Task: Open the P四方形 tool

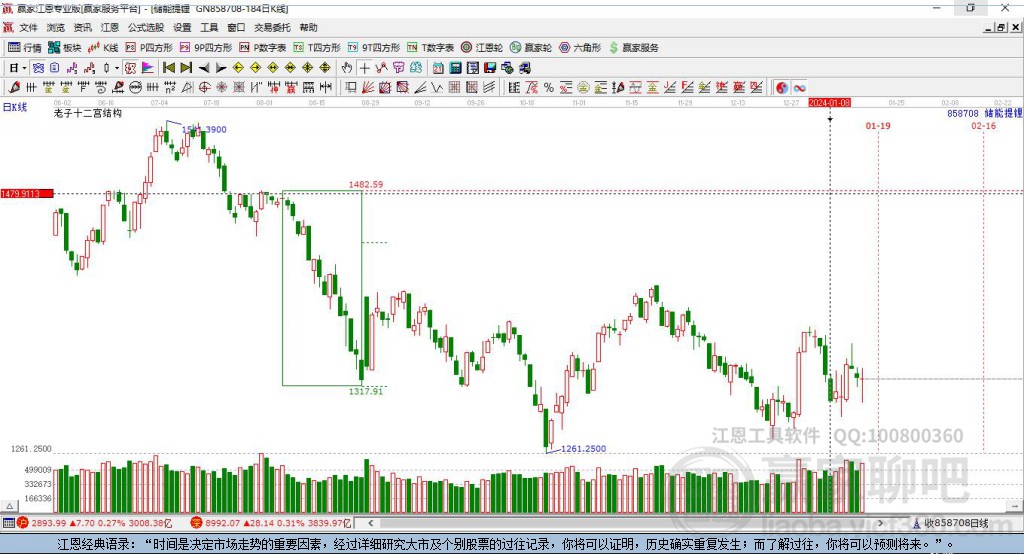Action: coord(149,48)
